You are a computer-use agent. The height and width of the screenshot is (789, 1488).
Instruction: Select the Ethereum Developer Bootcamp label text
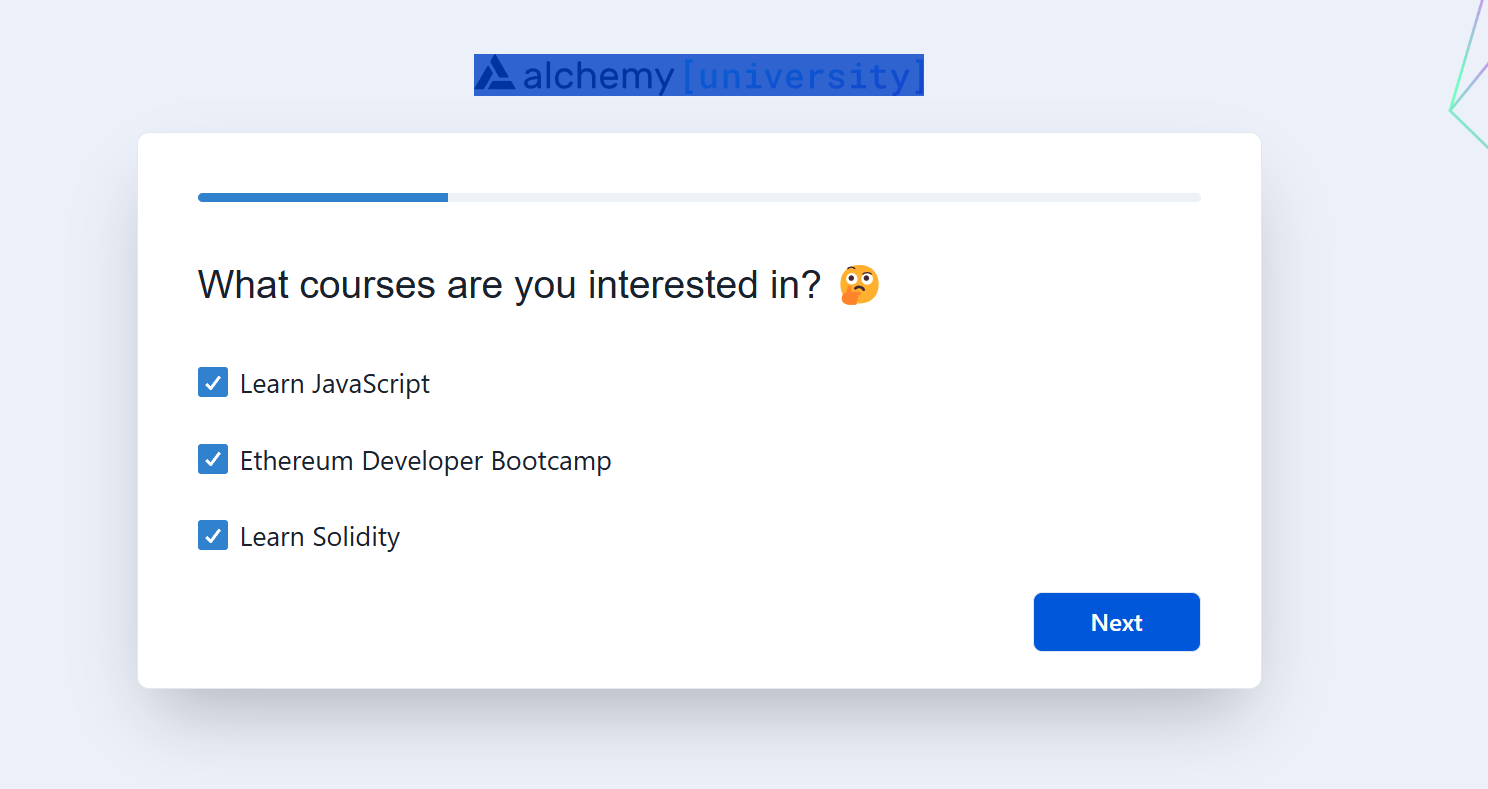tap(425, 461)
